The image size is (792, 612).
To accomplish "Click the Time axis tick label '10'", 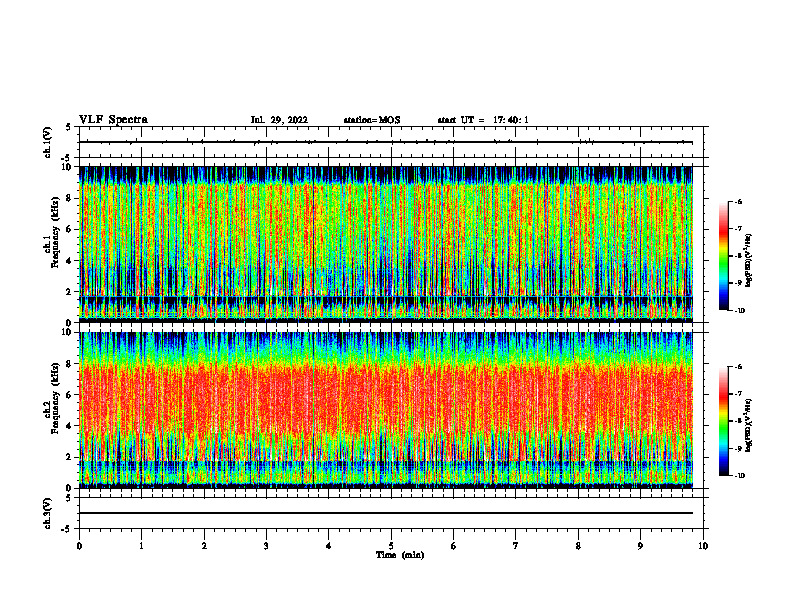I will click(x=703, y=546).
